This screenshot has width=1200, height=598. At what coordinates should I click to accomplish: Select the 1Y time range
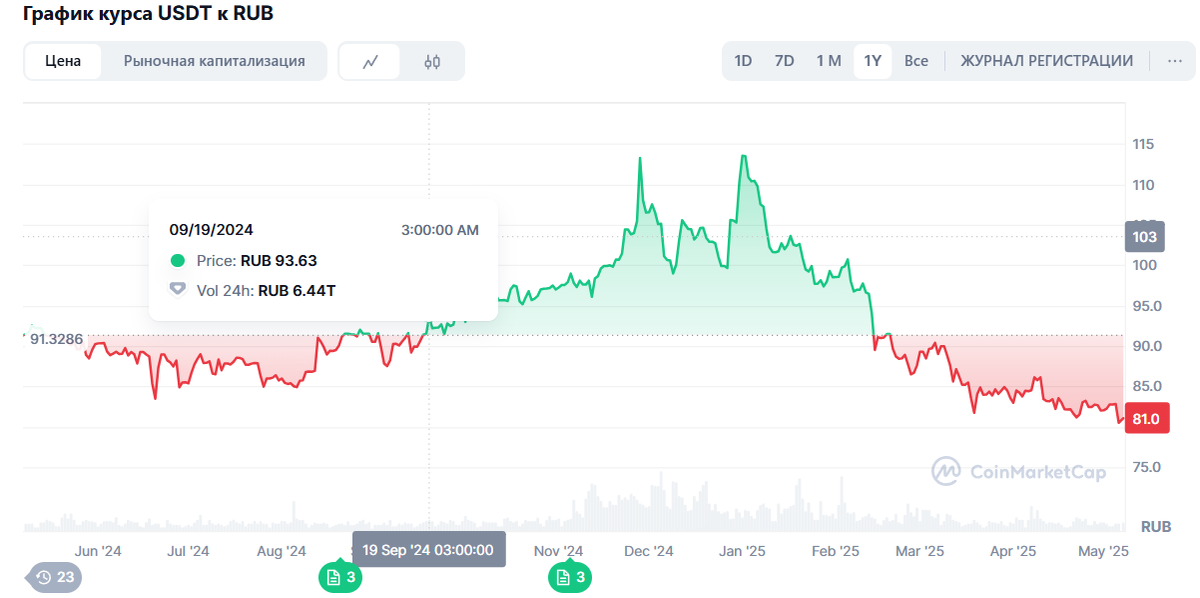tap(871, 60)
